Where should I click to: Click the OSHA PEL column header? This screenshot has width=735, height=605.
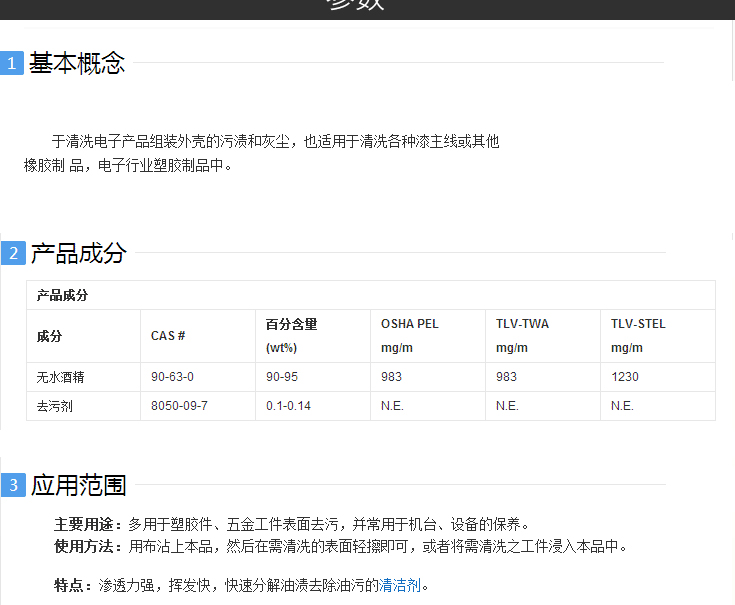click(428, 336)
